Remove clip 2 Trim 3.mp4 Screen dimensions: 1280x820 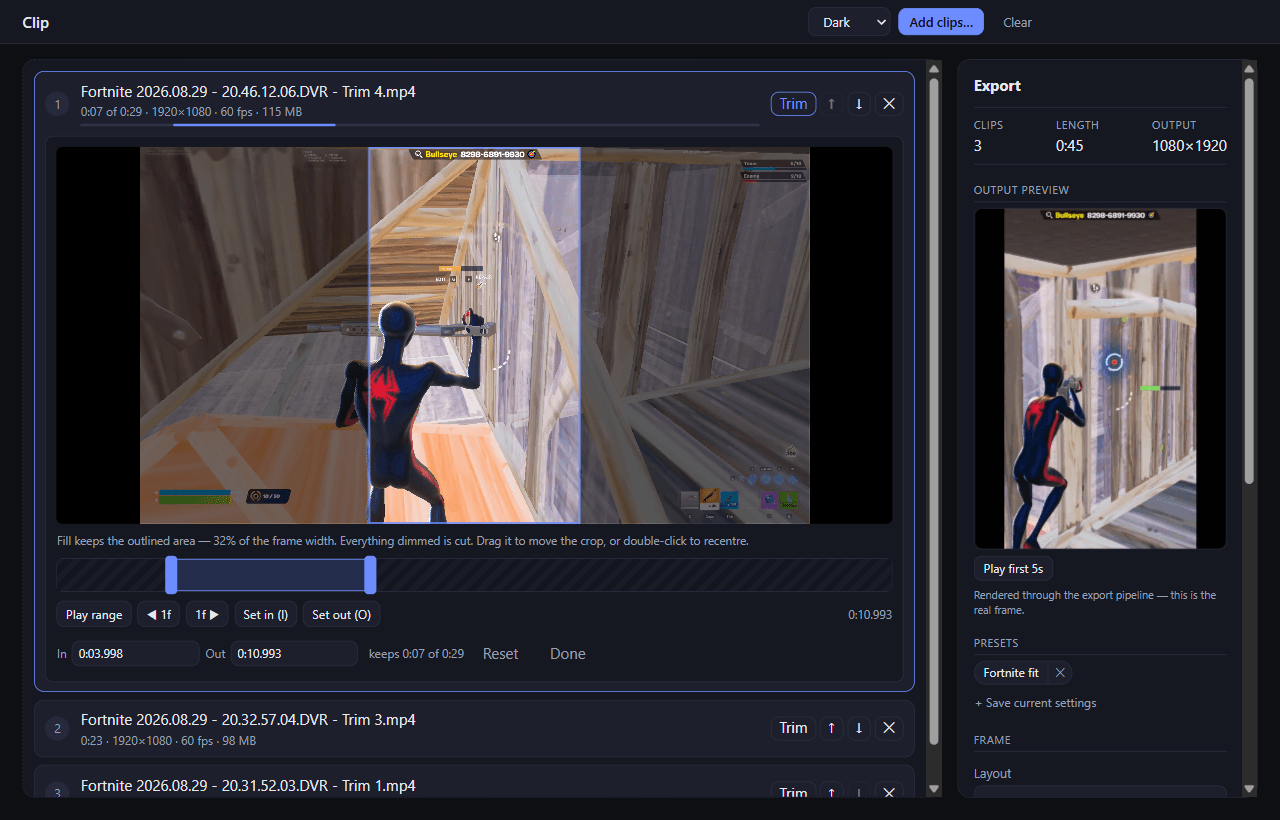889,728
